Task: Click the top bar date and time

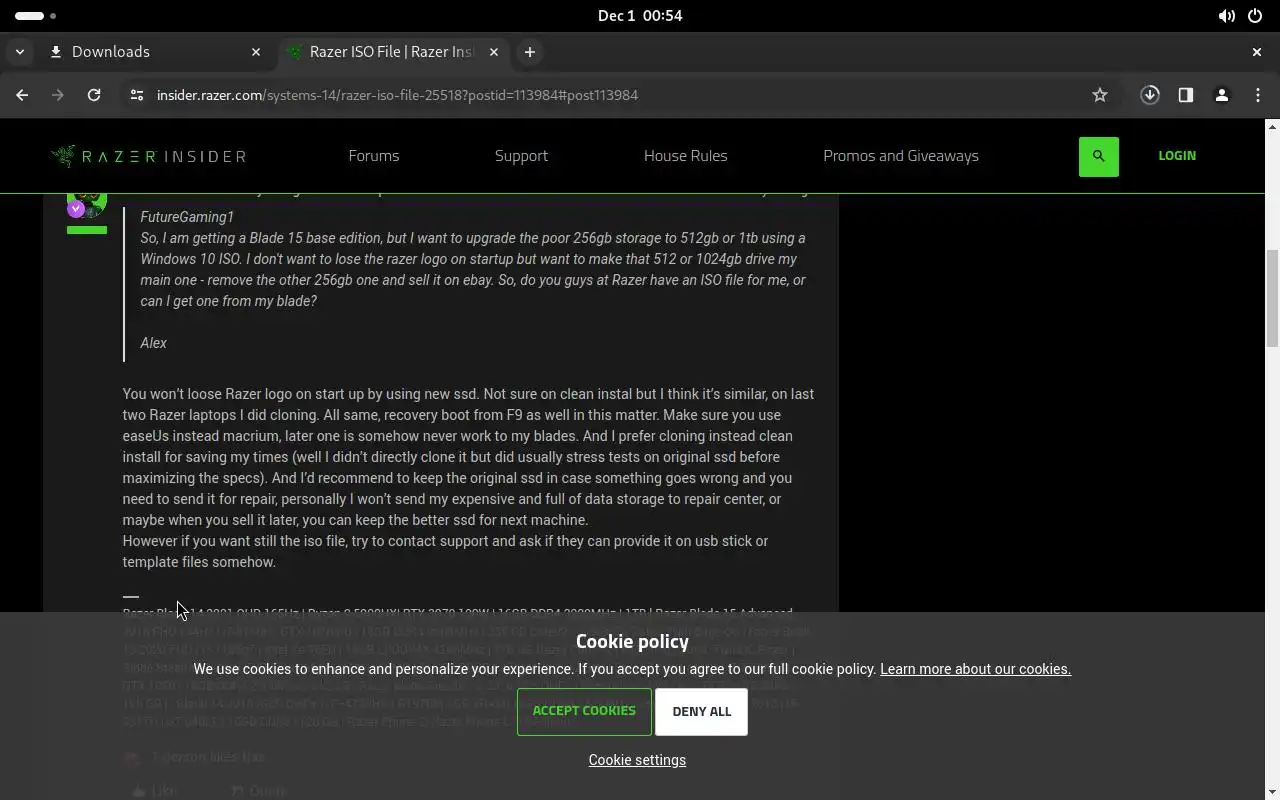Action: (640, 16)
